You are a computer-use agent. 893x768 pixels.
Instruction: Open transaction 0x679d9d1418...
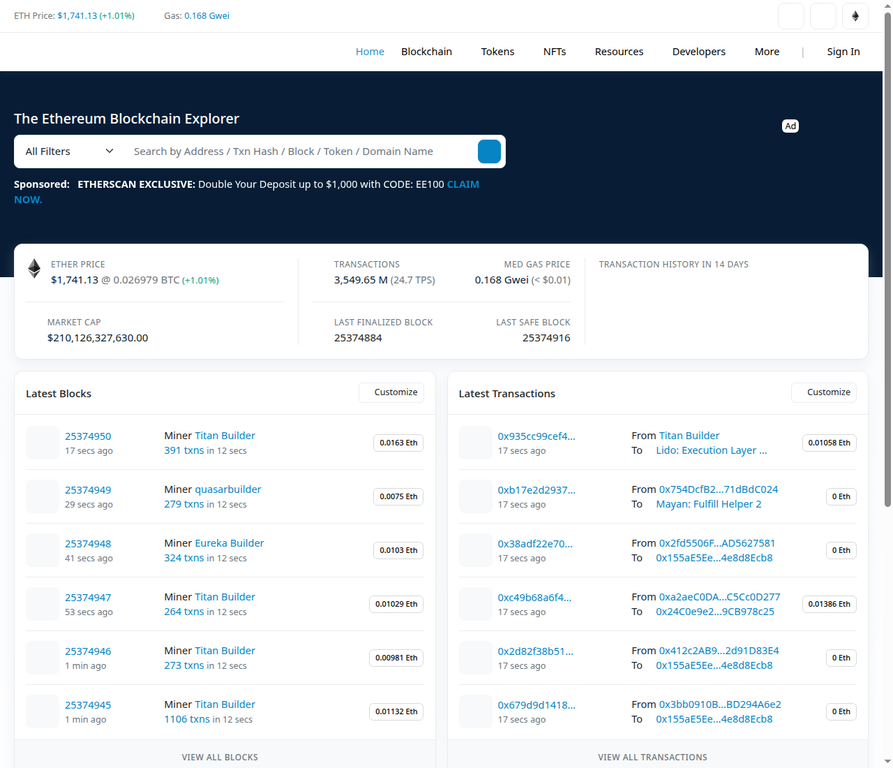536,705
